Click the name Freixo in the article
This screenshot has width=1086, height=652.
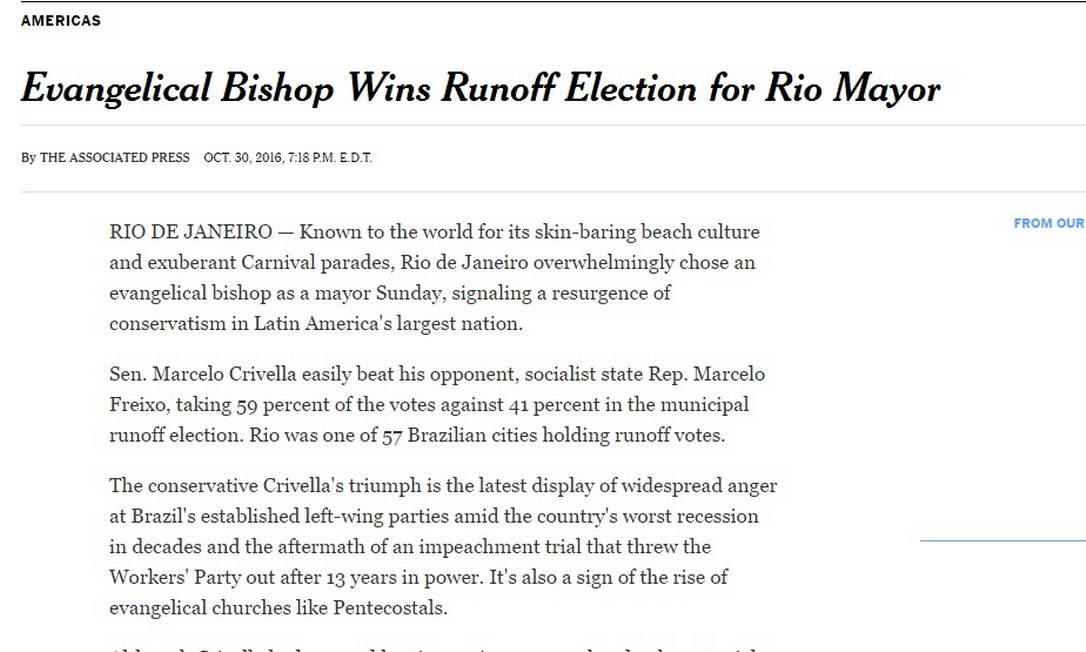(x=137, y=405)
